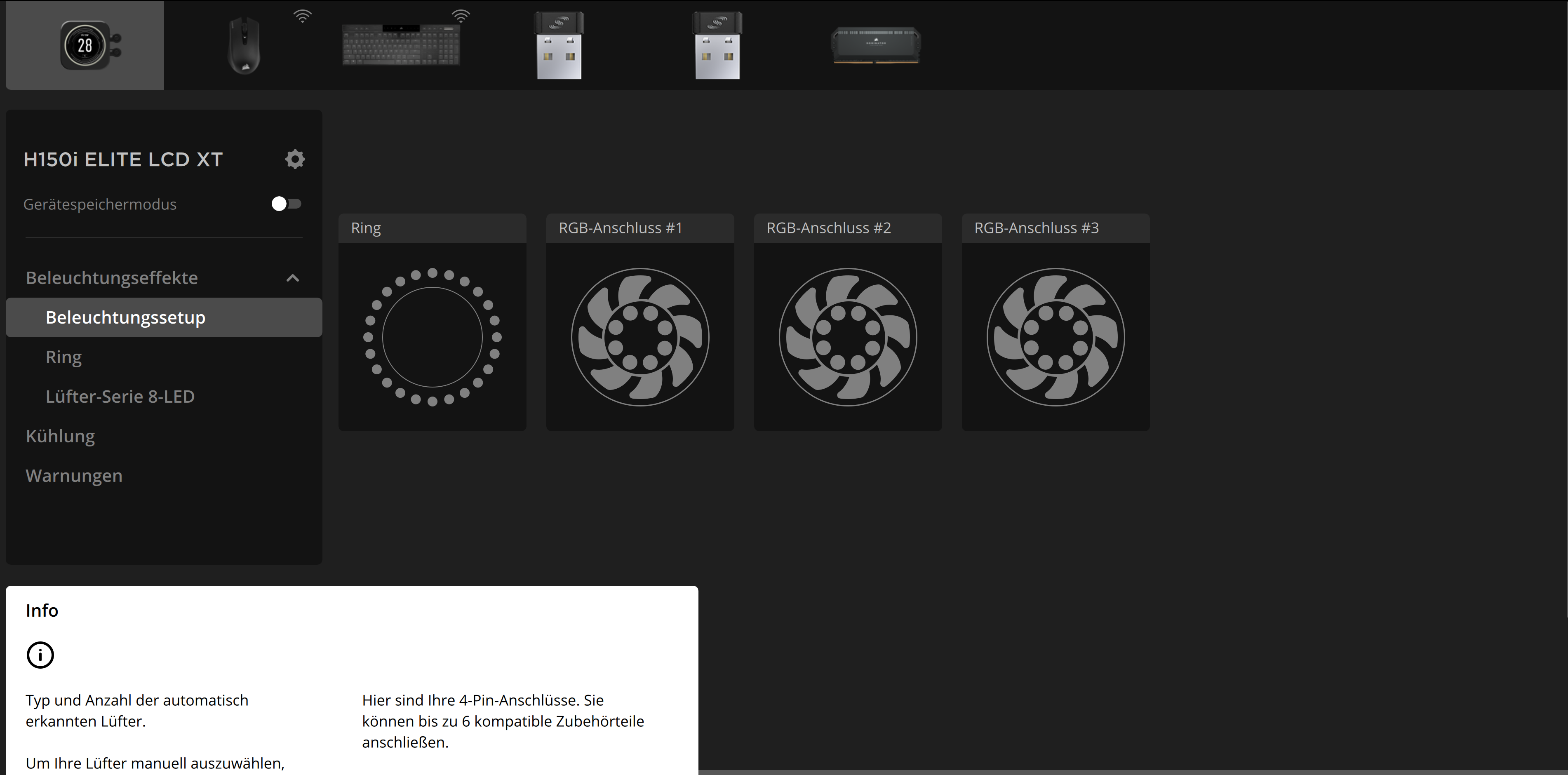Click the RGB-Anschluss #2 fan tile
The width and height of the screenshot is (1568, 775).
coord(847,337)
